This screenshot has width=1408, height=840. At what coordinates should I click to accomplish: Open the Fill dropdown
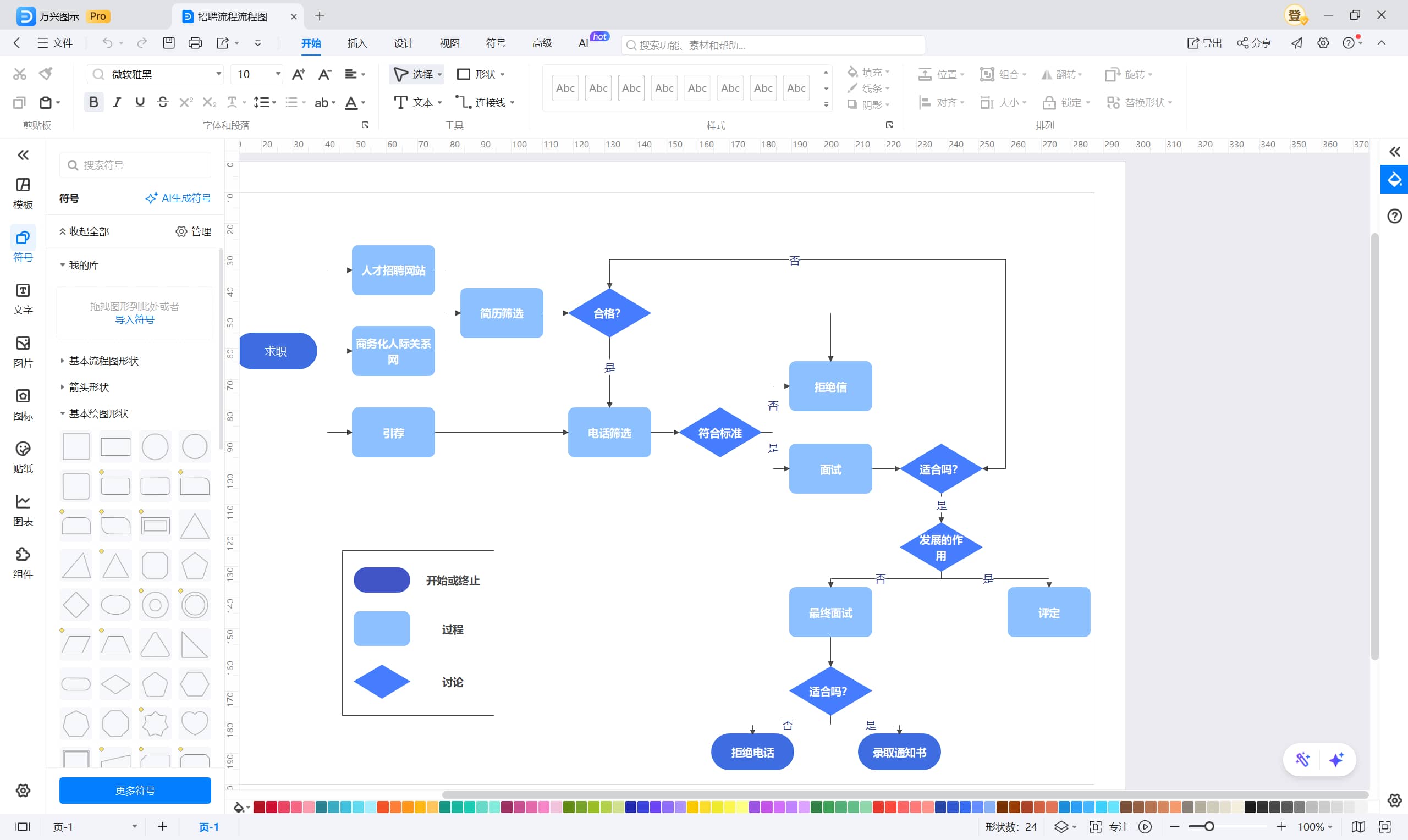(x=868, y=72)
